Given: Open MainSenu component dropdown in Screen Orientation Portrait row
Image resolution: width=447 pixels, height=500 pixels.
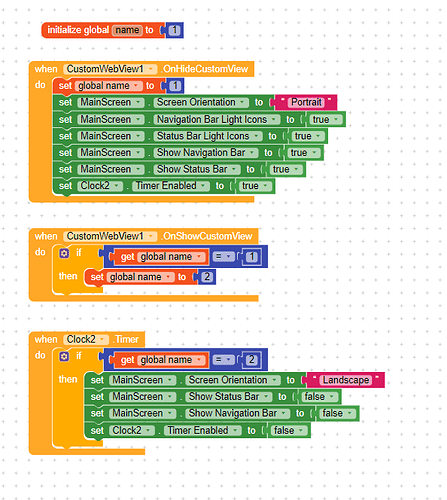Looking at the screenshot, I should click(111, 102).
